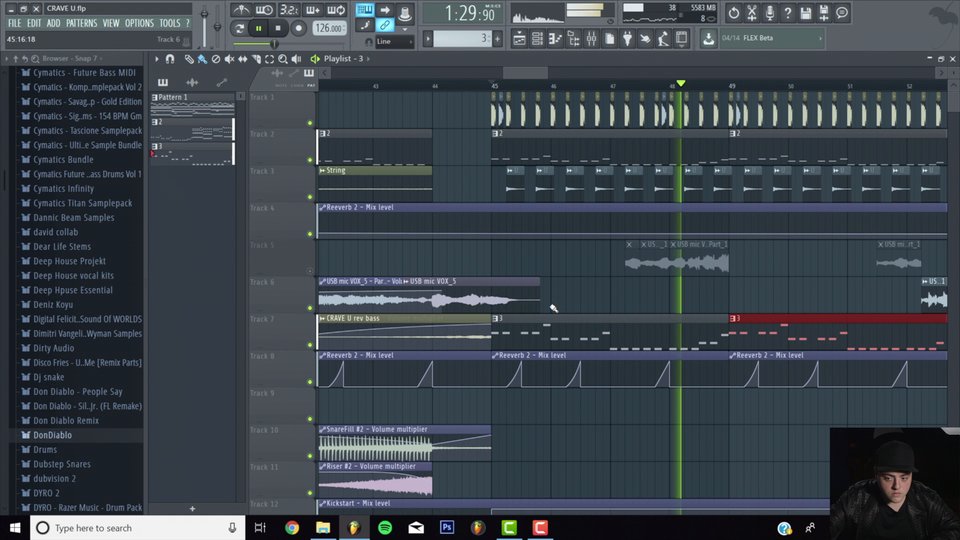
Task: Toggle pattern/song mode switch
Action: pos(239,28)
